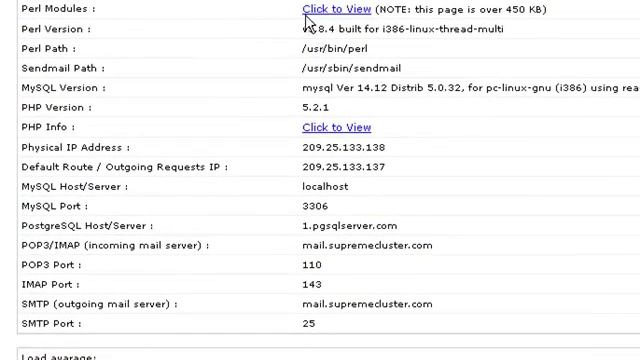This screenshot has height=360, width=640.
Task: Select incoming mail.supremecluster.com value
Action: click(367, 246)
